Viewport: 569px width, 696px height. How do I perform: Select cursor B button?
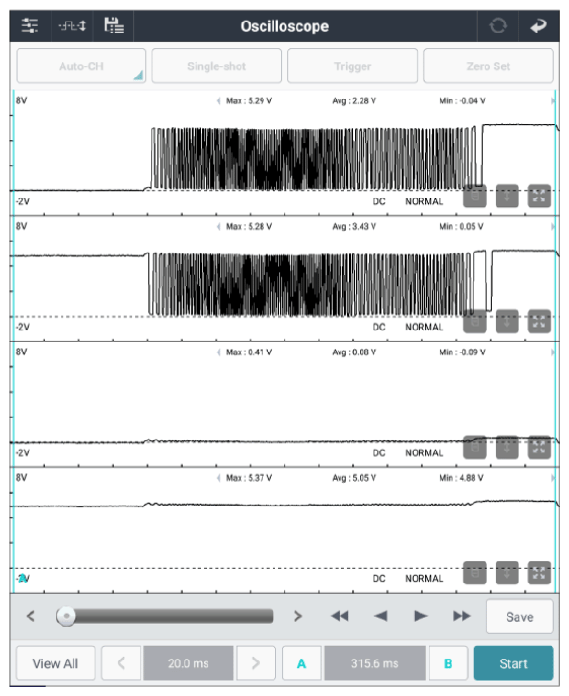tap(448, 663)
